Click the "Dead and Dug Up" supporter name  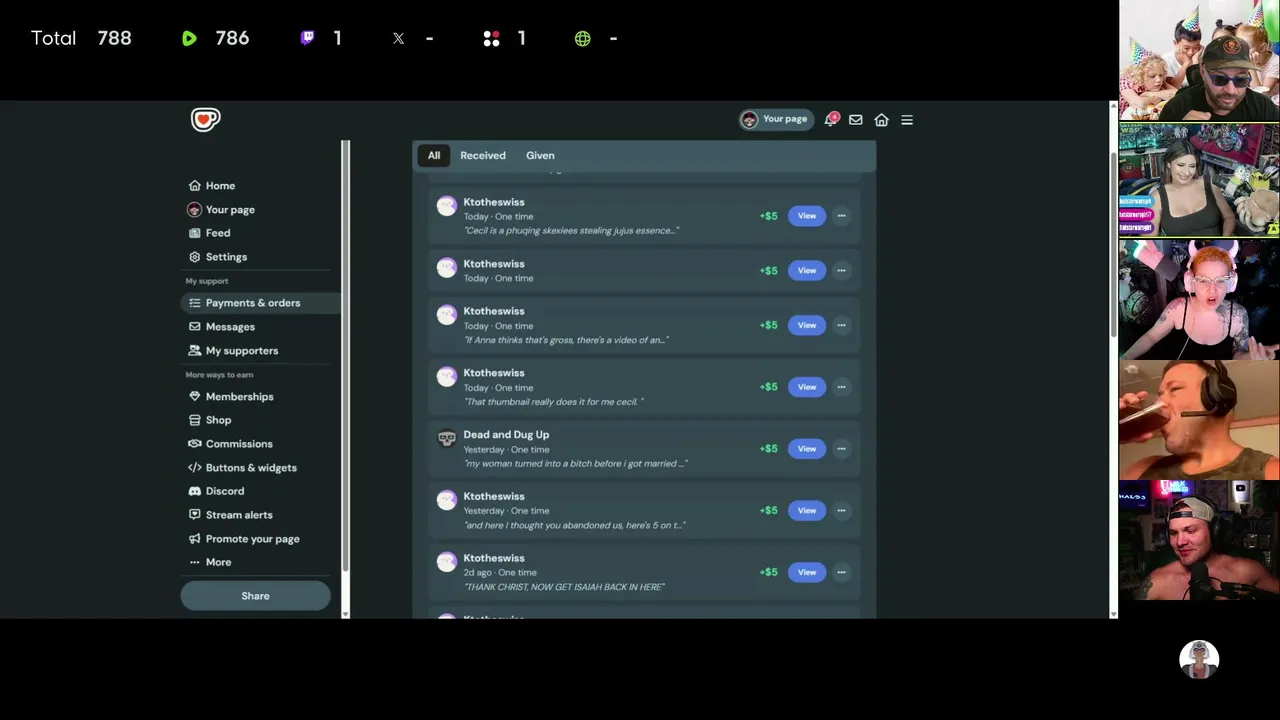(x=506, y=435)
